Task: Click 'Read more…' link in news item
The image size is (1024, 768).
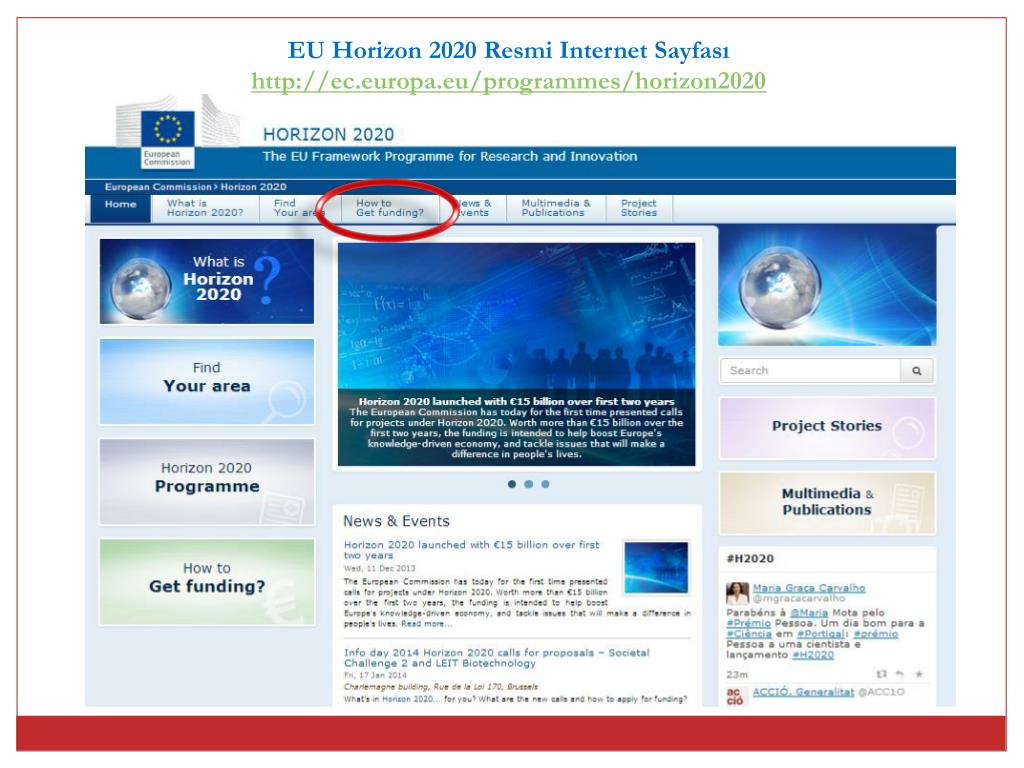Action: [x=426, y=624]
